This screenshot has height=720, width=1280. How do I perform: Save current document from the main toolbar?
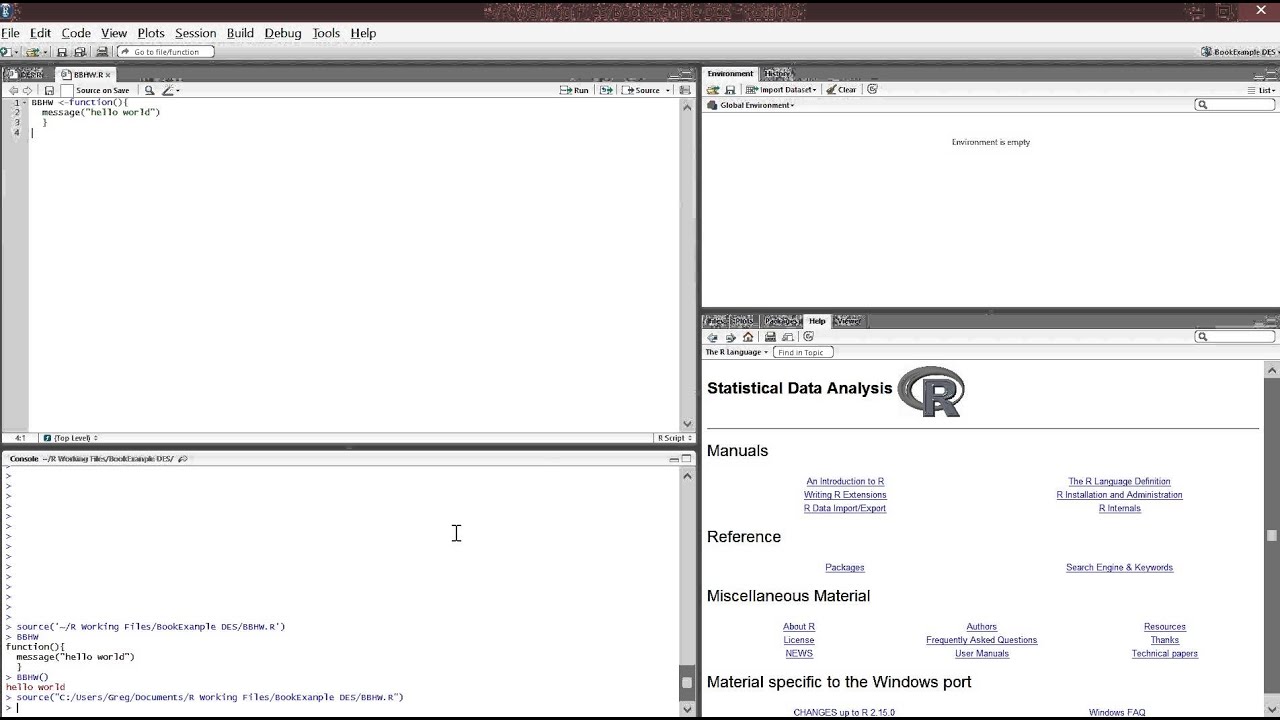pos(62,52)
